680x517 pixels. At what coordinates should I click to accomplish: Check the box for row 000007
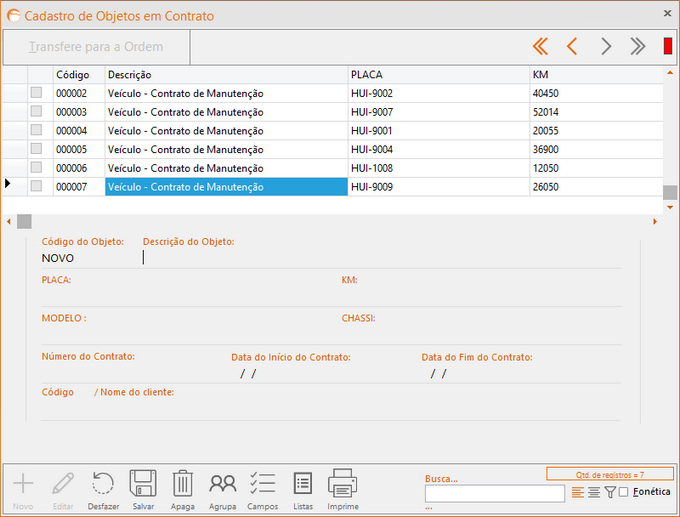(36, 186)
